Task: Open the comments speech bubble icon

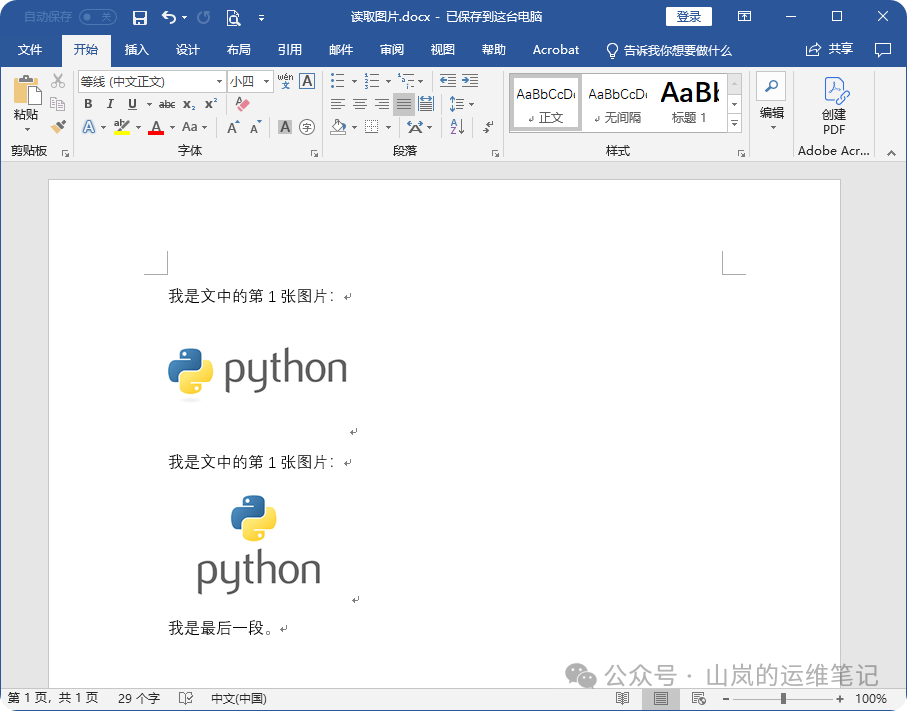Action: pos(883,50)
